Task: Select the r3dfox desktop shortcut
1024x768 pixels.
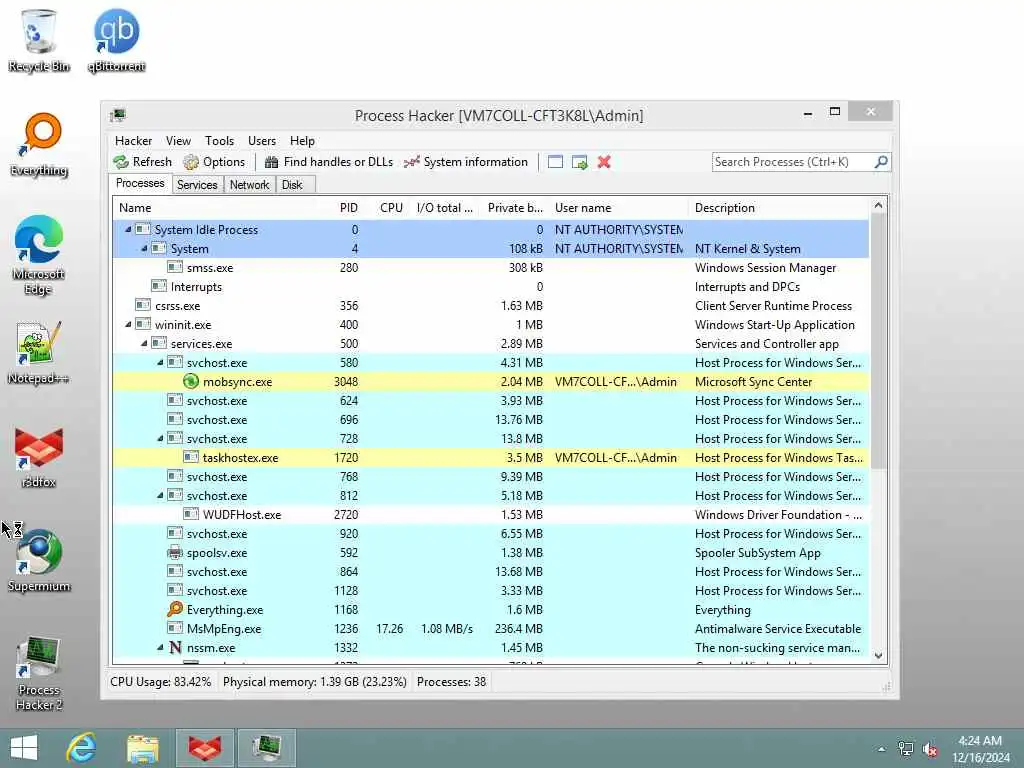Action: click(39, 456)
